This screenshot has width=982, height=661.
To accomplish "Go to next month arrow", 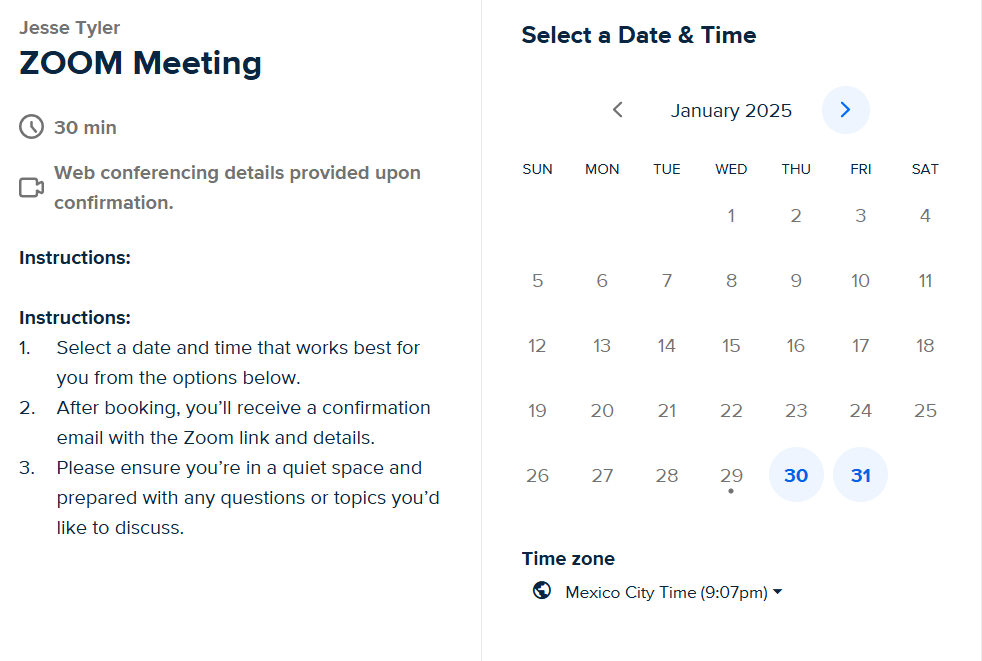I will click(845, 110).
